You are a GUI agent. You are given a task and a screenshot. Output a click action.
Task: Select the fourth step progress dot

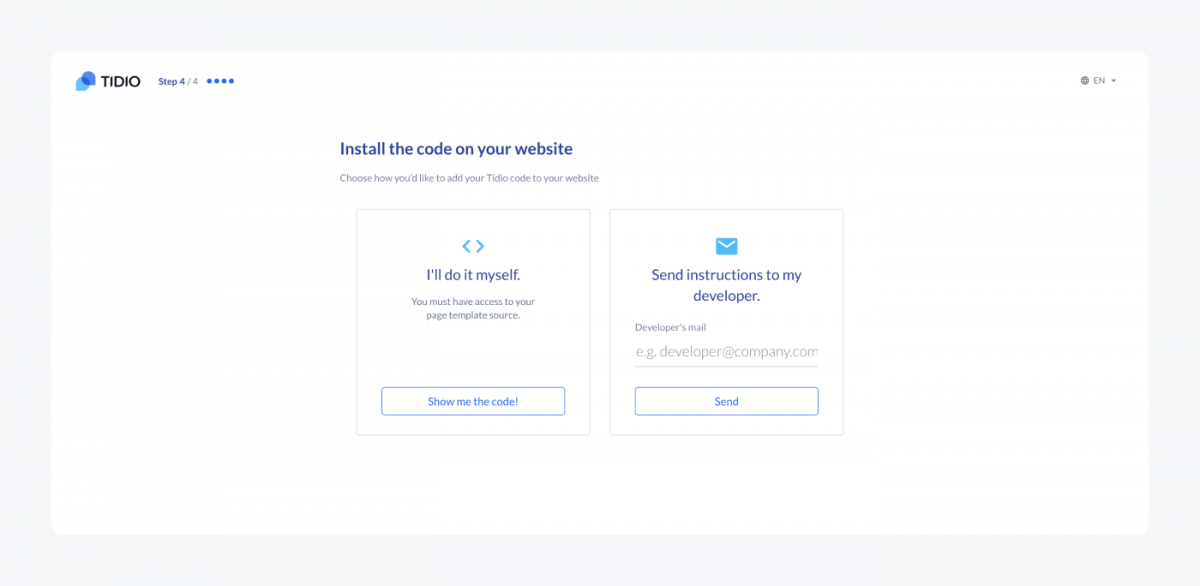231,81
